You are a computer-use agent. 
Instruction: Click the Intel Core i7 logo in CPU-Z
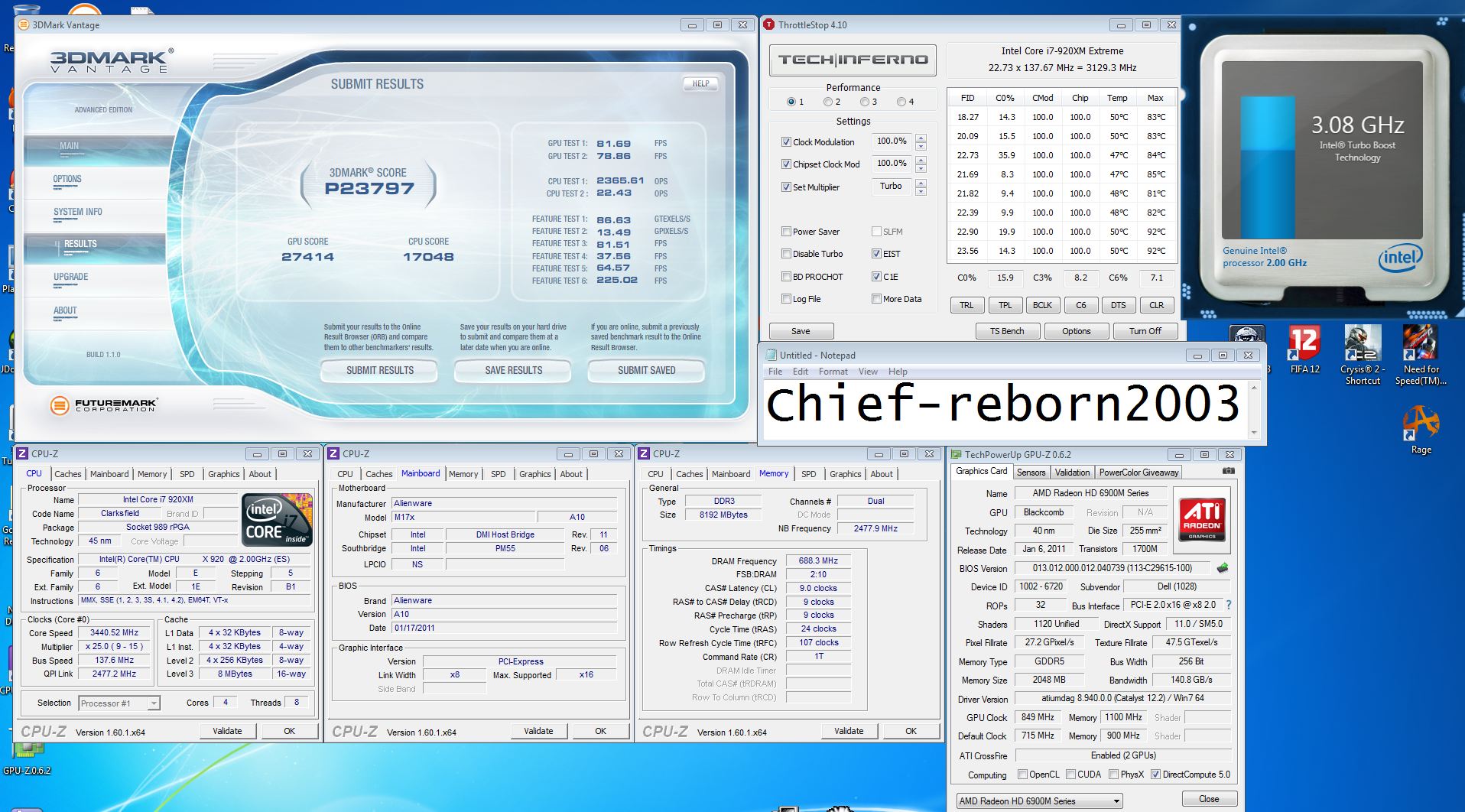point(278,519)
